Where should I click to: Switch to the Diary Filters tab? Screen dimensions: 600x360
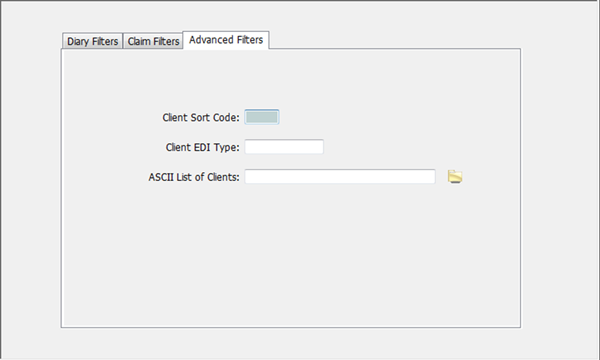pyautogui.click(x=92, y=41)
